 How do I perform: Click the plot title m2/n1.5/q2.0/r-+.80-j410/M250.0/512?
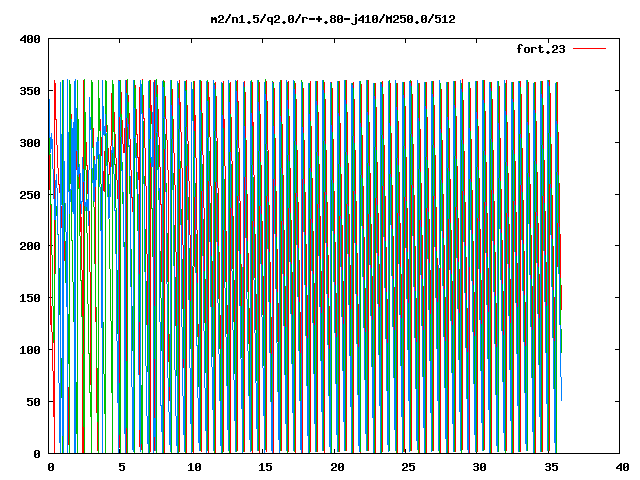pos(333,19)
